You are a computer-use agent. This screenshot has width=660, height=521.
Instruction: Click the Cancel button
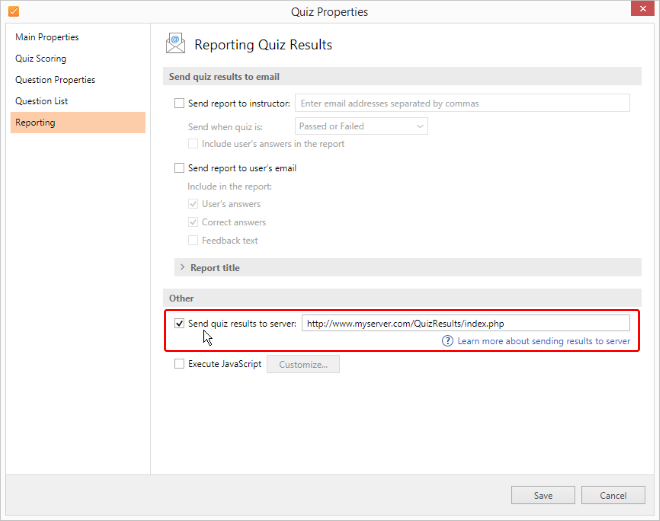point(613,495)
